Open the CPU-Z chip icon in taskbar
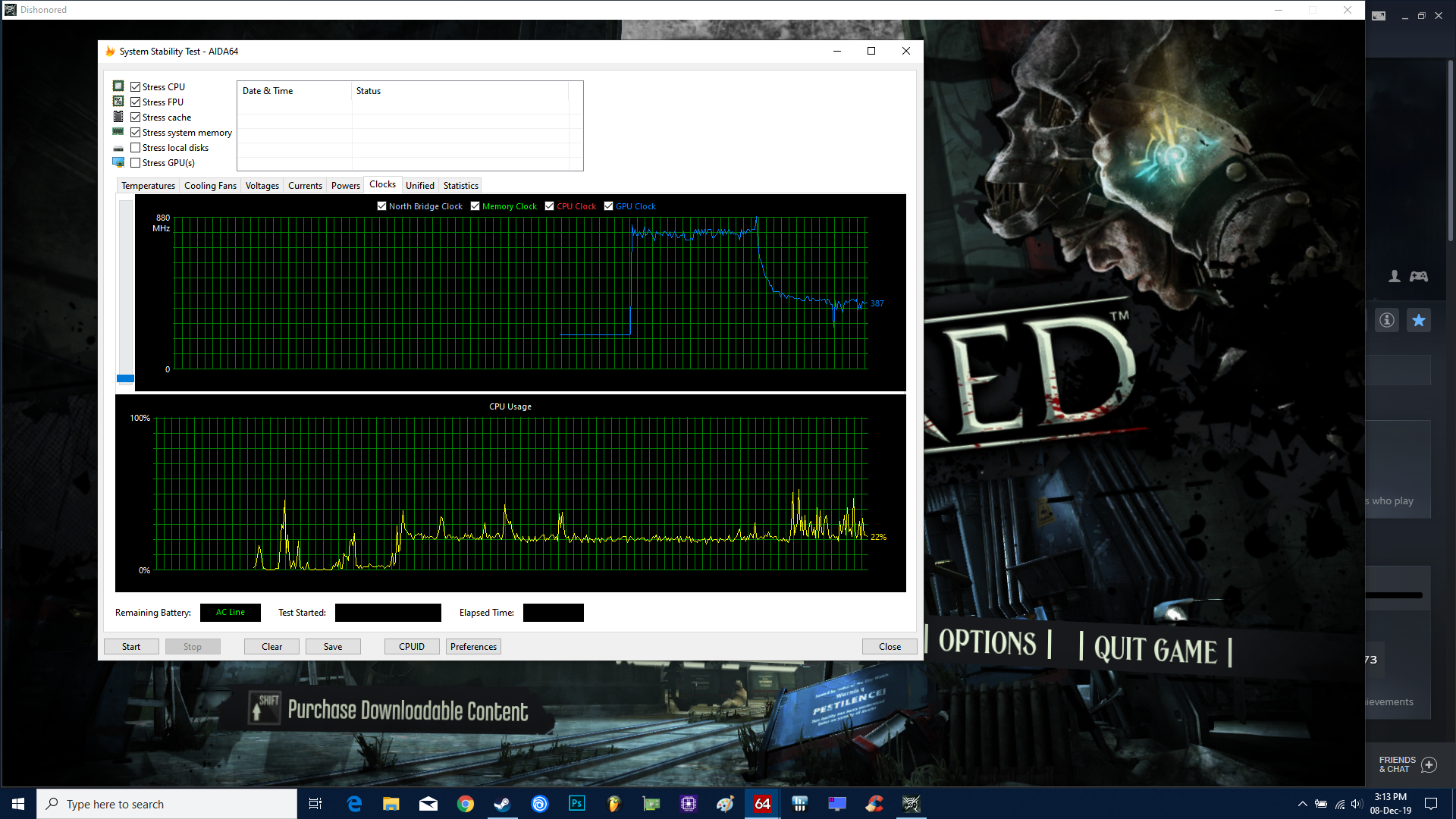1456x819 pixels. pyautogui.click(x=689, y=804)
